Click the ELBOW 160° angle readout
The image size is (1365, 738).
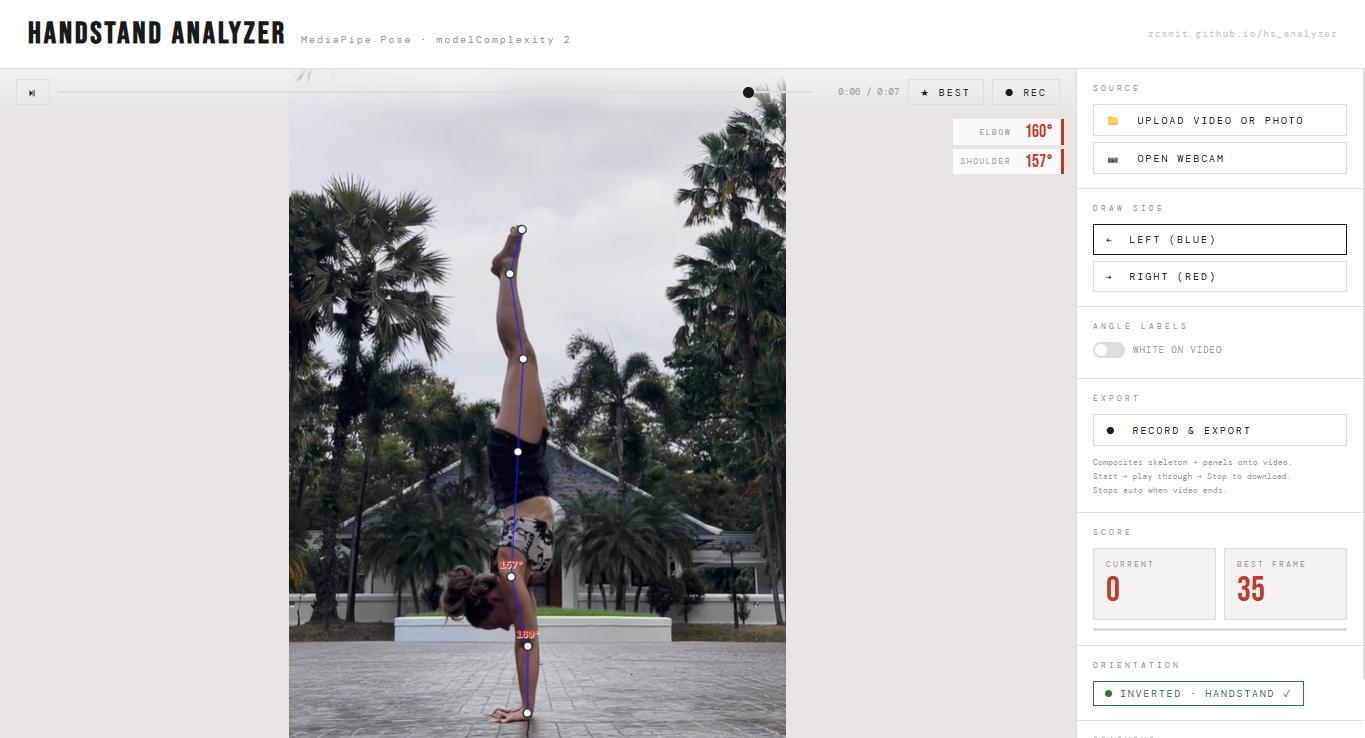pyautogui.click(x=1007, y=131)
